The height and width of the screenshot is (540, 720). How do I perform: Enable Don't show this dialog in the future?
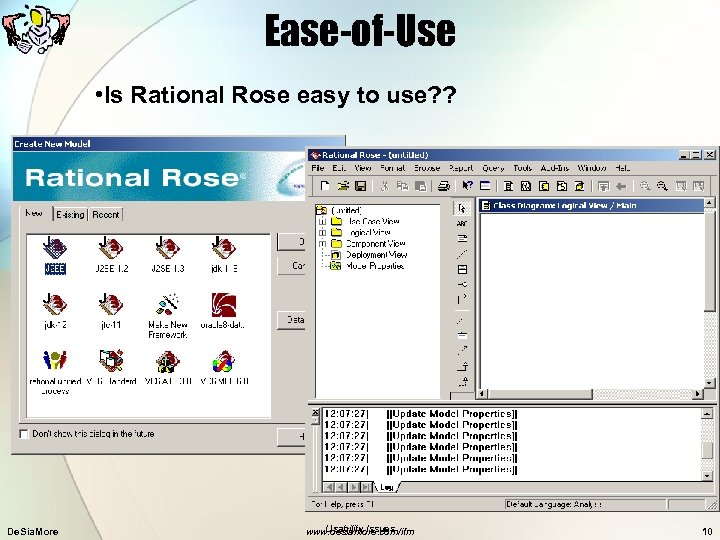click(x=24, y=434)
